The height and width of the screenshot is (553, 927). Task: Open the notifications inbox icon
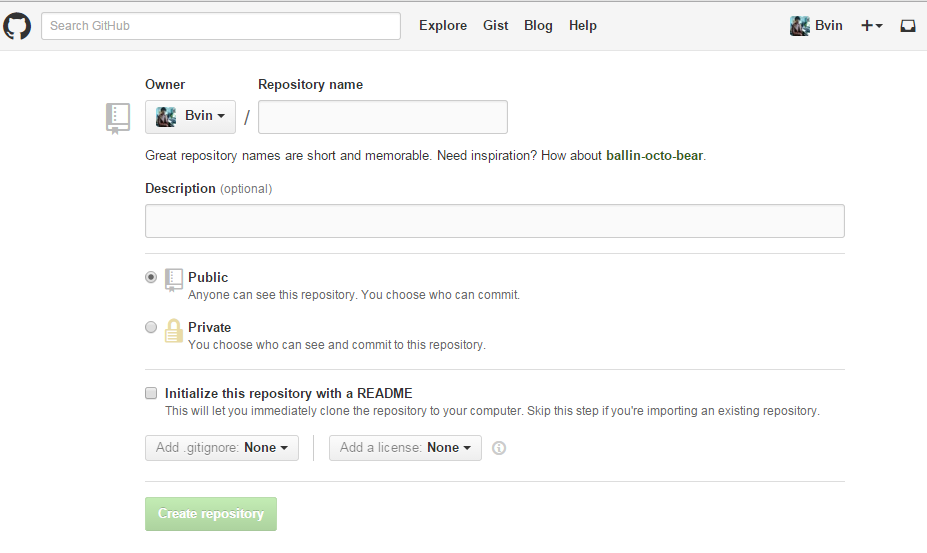[907, 26]
